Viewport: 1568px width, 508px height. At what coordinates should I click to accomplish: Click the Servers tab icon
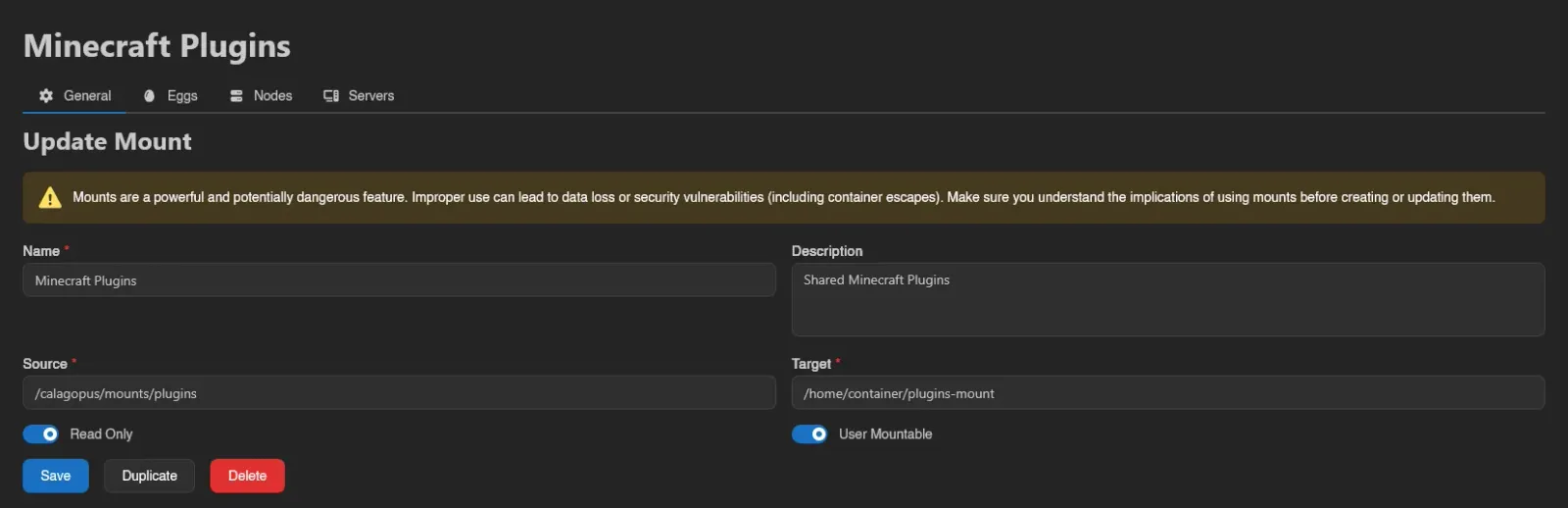(331, 96)
